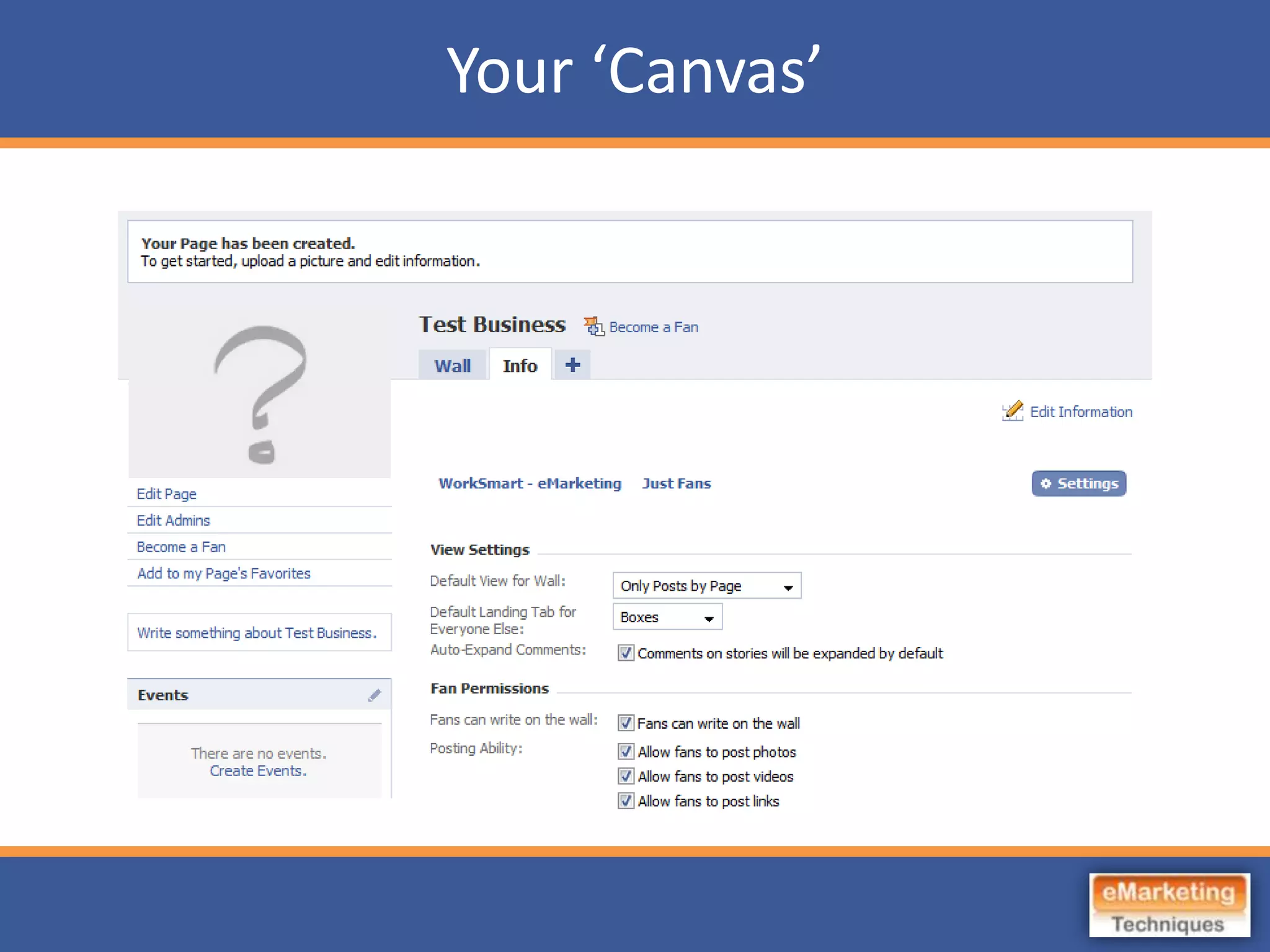Uncheck Allow fans to post videos

point(626,777)
